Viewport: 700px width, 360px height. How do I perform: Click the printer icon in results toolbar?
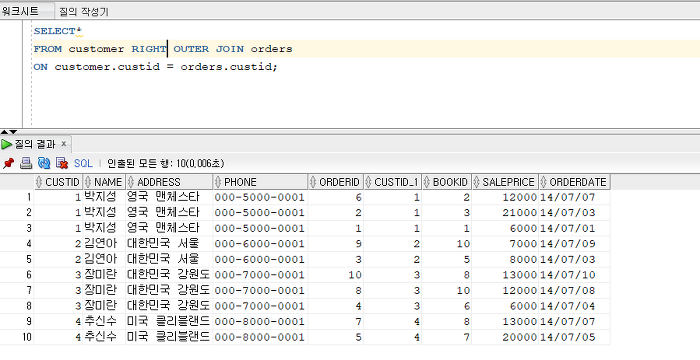(26, 163)
